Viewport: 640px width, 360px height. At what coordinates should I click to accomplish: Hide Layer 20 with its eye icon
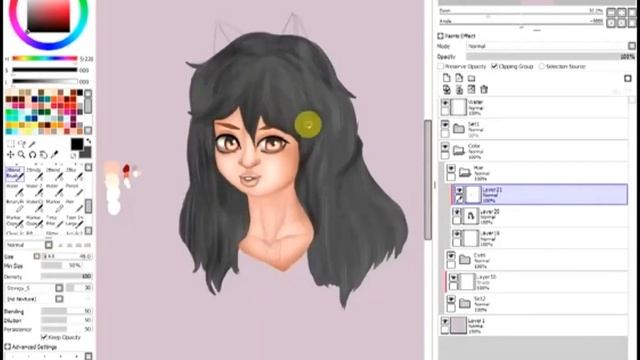point(457,212)
